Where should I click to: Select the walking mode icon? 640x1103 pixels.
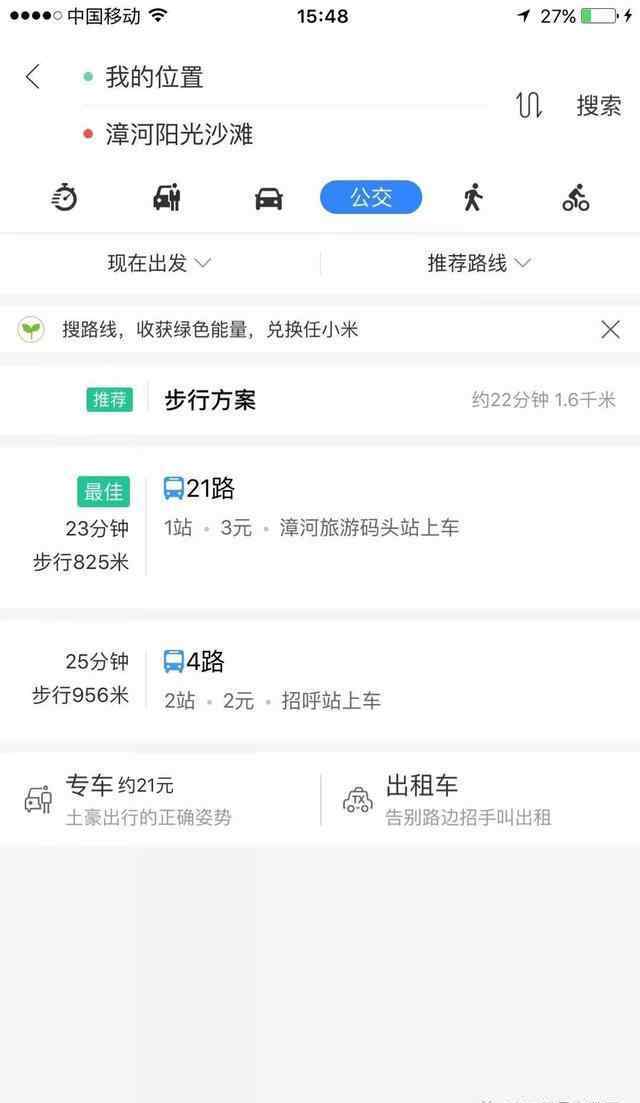tap(473, 197)
